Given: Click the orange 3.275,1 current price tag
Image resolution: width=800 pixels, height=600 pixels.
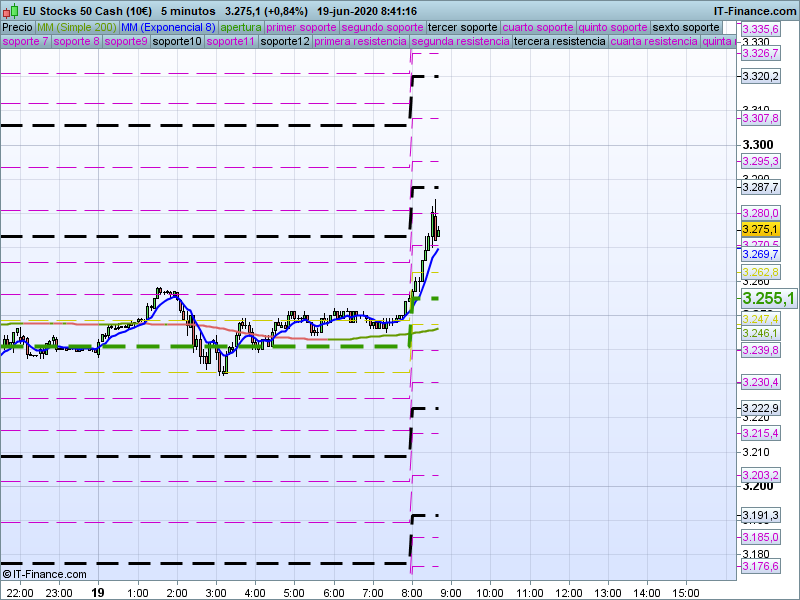Looking at the screenshot, I should click(760, 229).
